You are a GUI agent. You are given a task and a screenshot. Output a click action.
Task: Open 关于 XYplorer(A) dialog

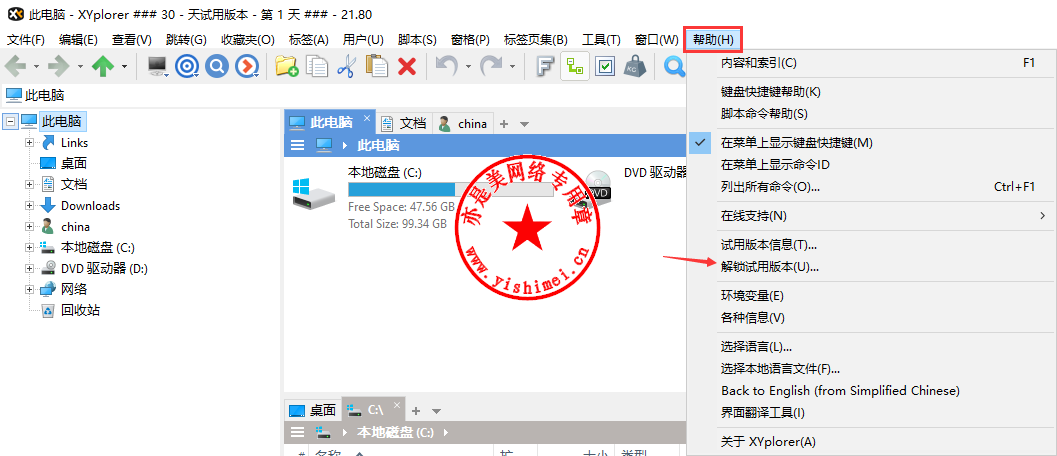(768, 443)
